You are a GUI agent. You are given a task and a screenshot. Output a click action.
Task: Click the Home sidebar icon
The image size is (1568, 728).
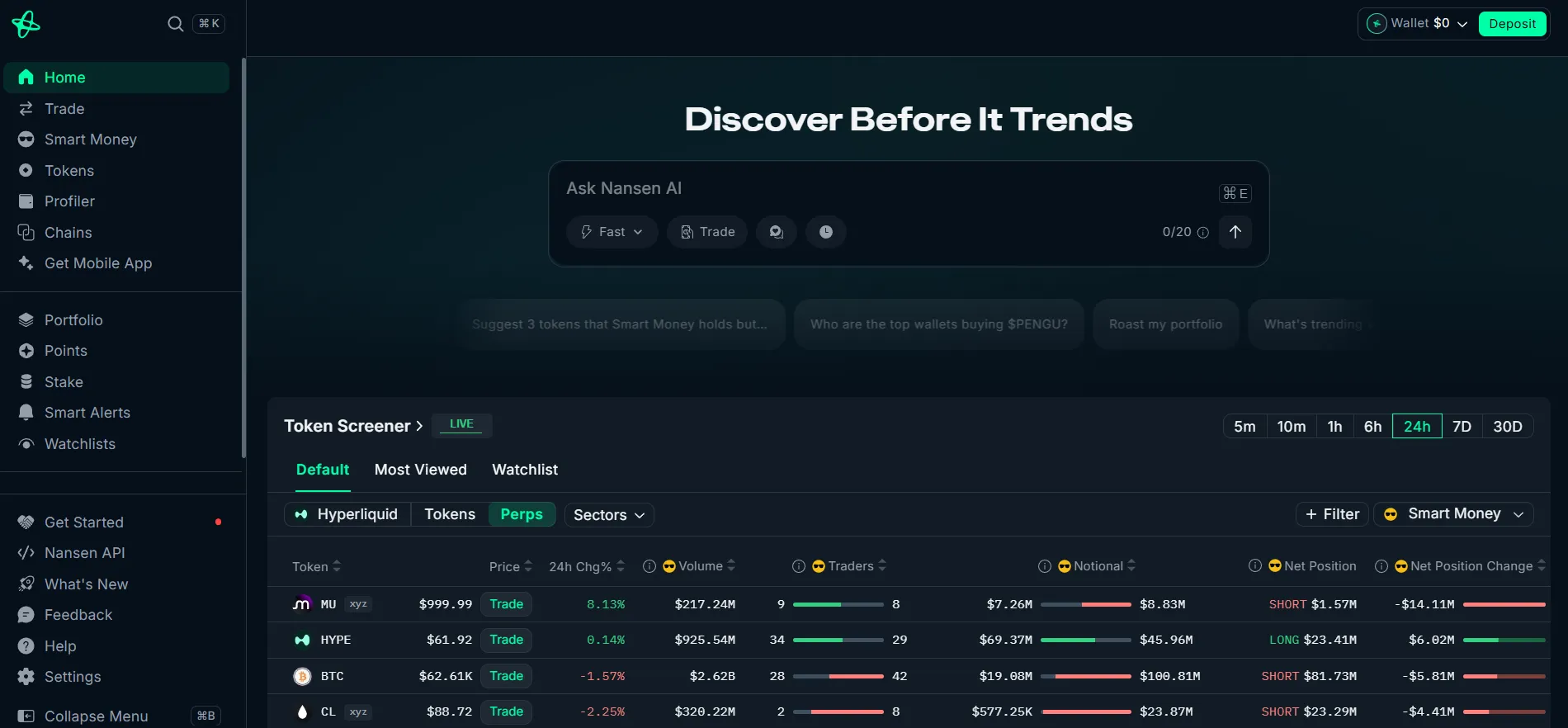coord(26,78)
